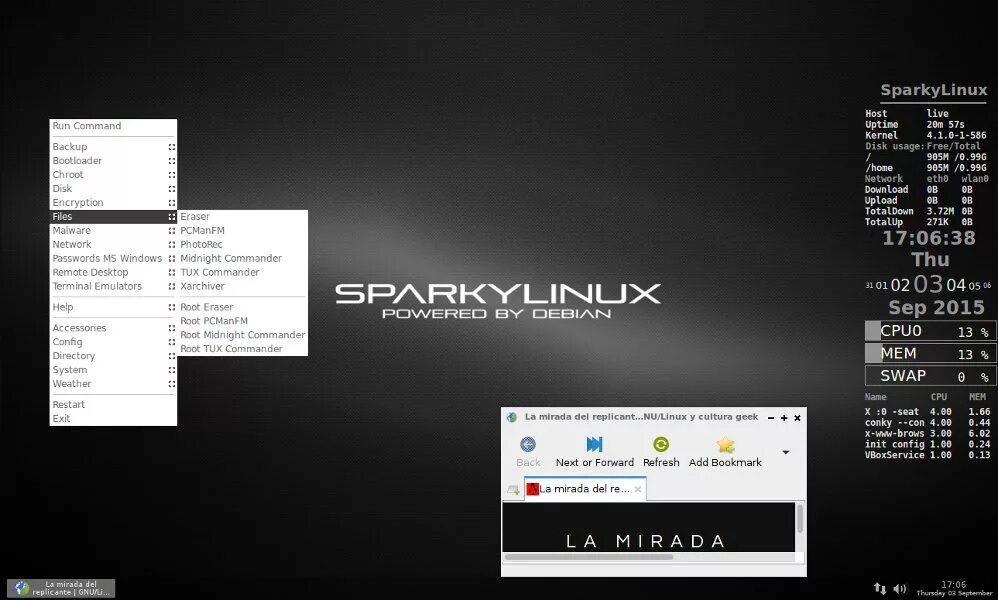
Task: Launch Xarchiver from Files submenu
Action: (x=242, y=286)
